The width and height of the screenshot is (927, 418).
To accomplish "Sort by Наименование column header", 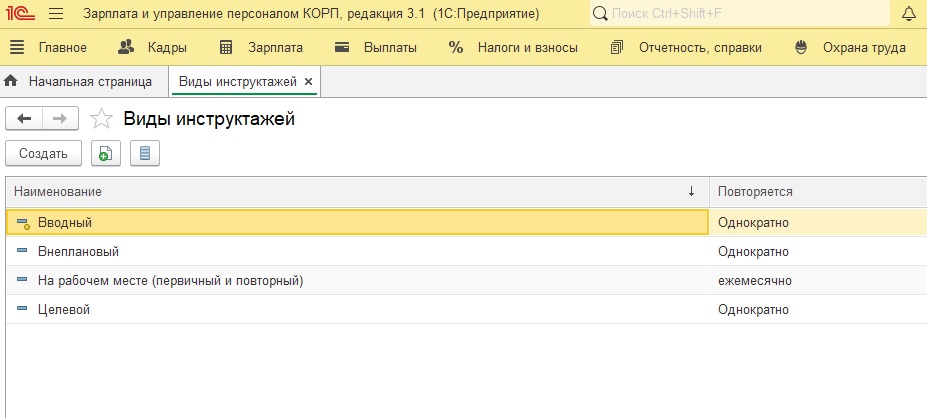I will coord(357,192).
